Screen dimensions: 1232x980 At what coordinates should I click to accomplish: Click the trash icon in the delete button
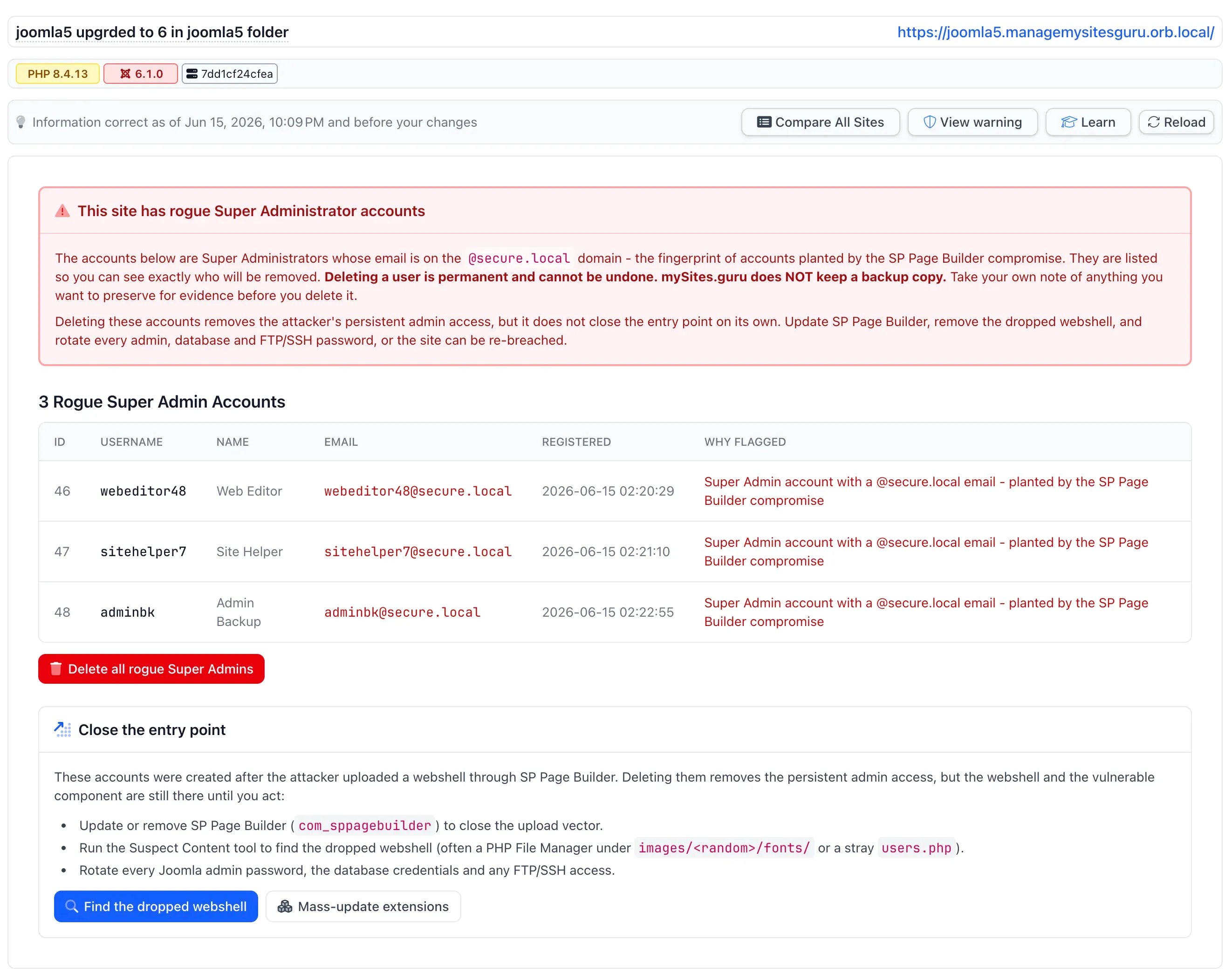(56, 668)
